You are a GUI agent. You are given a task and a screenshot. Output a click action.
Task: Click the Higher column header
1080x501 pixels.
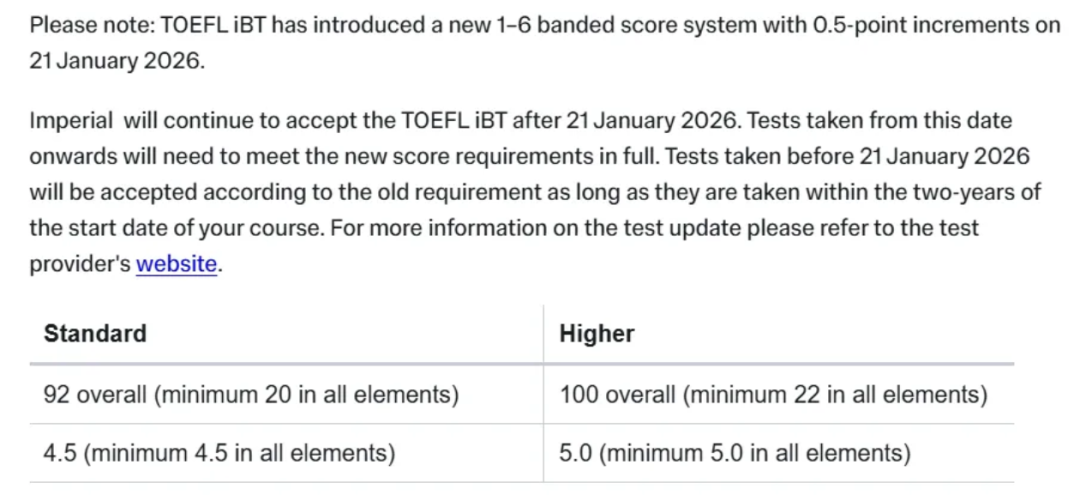(x=597, y=333)
